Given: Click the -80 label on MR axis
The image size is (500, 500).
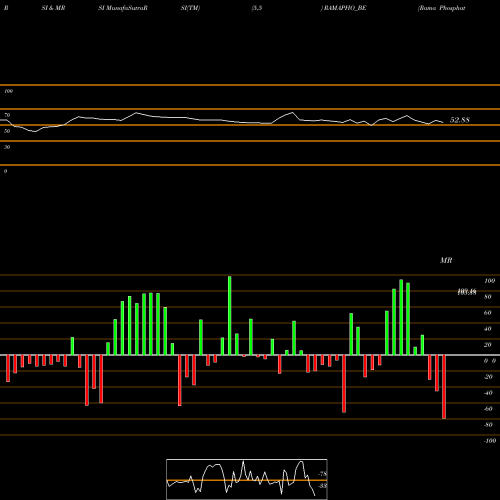Looking at the screenshot, I should 488,425.
